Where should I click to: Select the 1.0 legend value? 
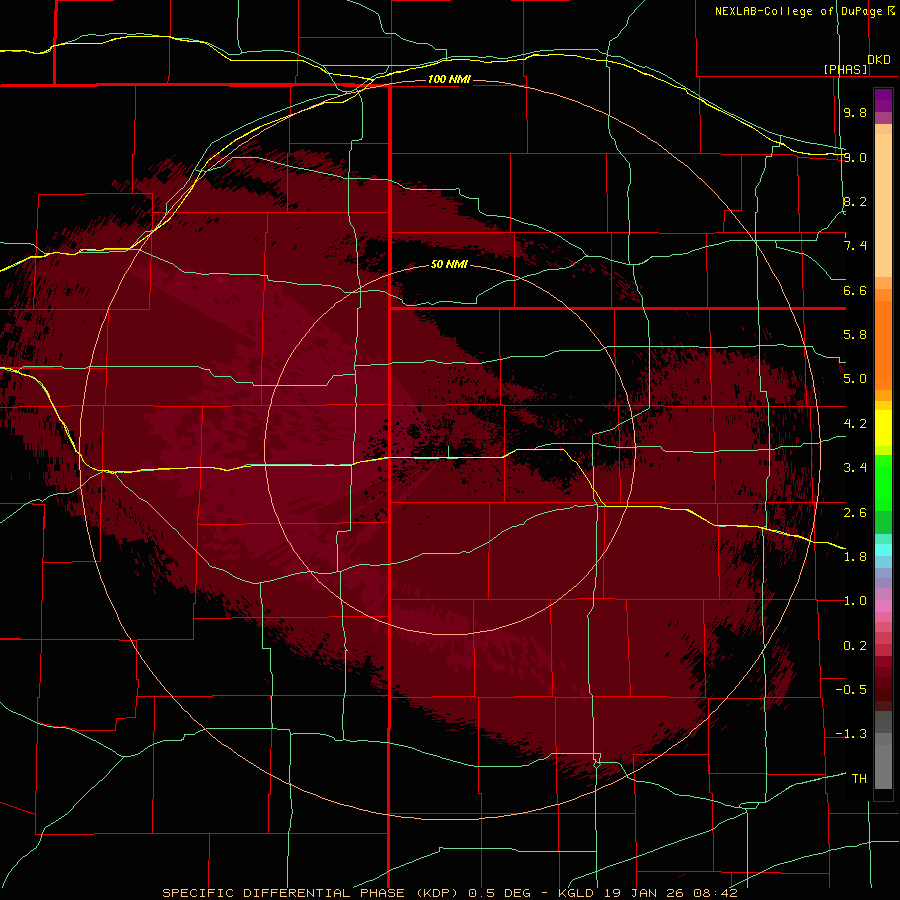click(855, 601)
